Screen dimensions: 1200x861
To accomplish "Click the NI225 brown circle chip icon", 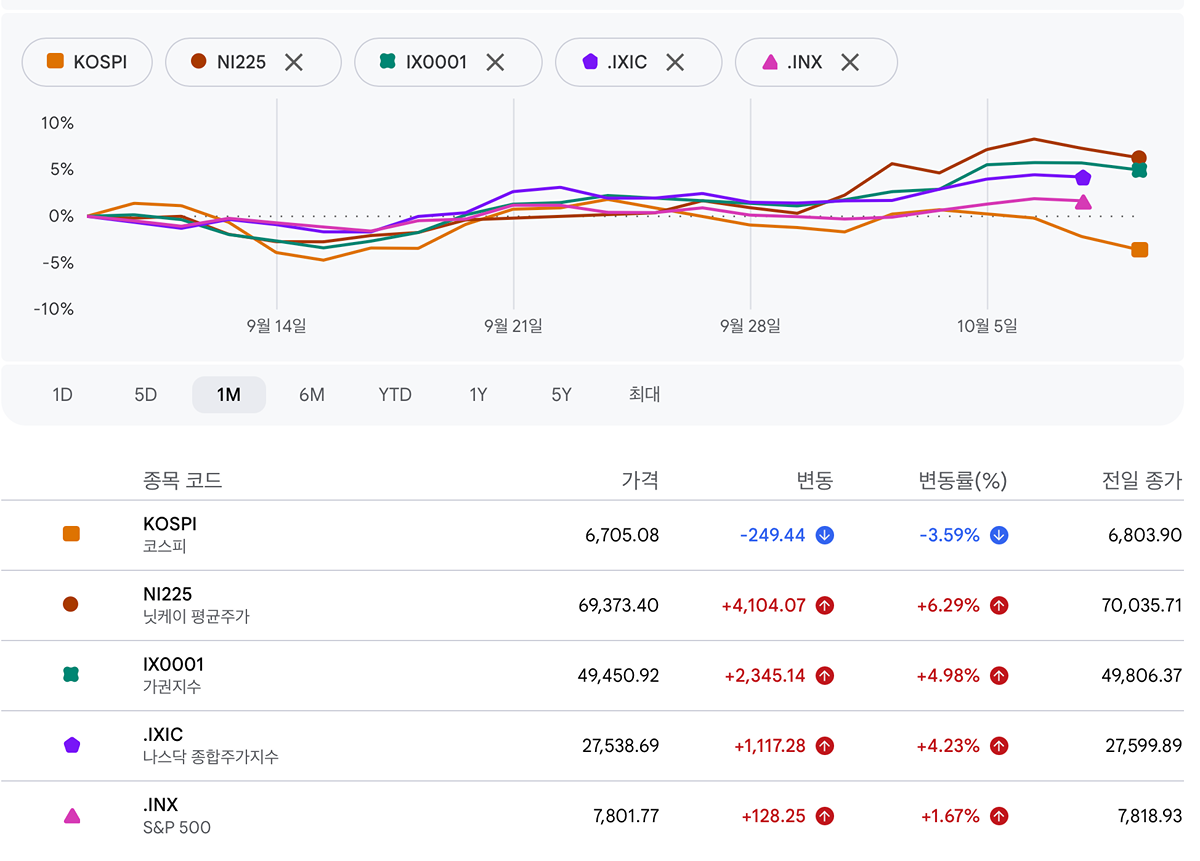I will pos(199,62).
